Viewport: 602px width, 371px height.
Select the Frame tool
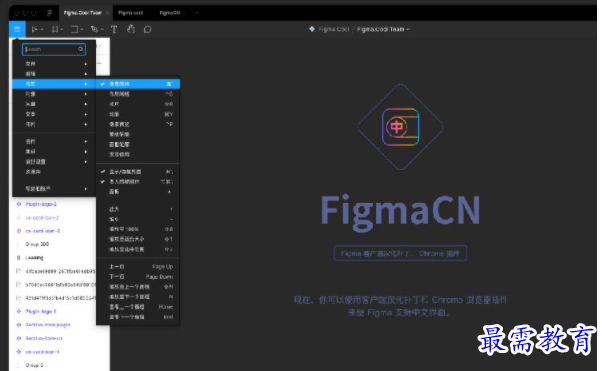click(x=55, y=29)
